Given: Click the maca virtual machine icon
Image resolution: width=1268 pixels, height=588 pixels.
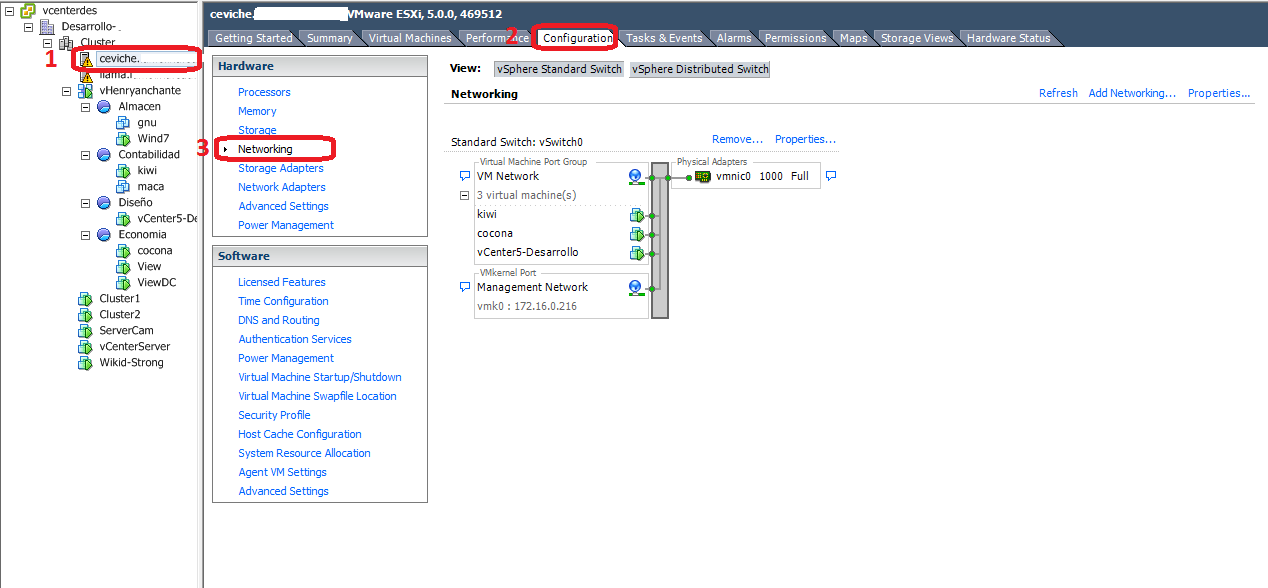Looking at the screenshot, I should (124, 186).
